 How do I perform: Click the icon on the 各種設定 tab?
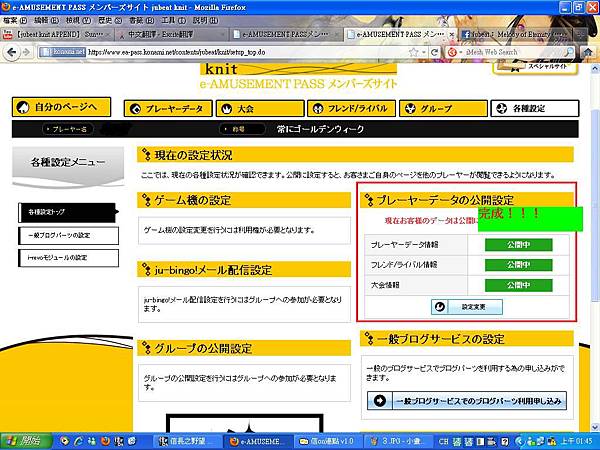point(502,109)
